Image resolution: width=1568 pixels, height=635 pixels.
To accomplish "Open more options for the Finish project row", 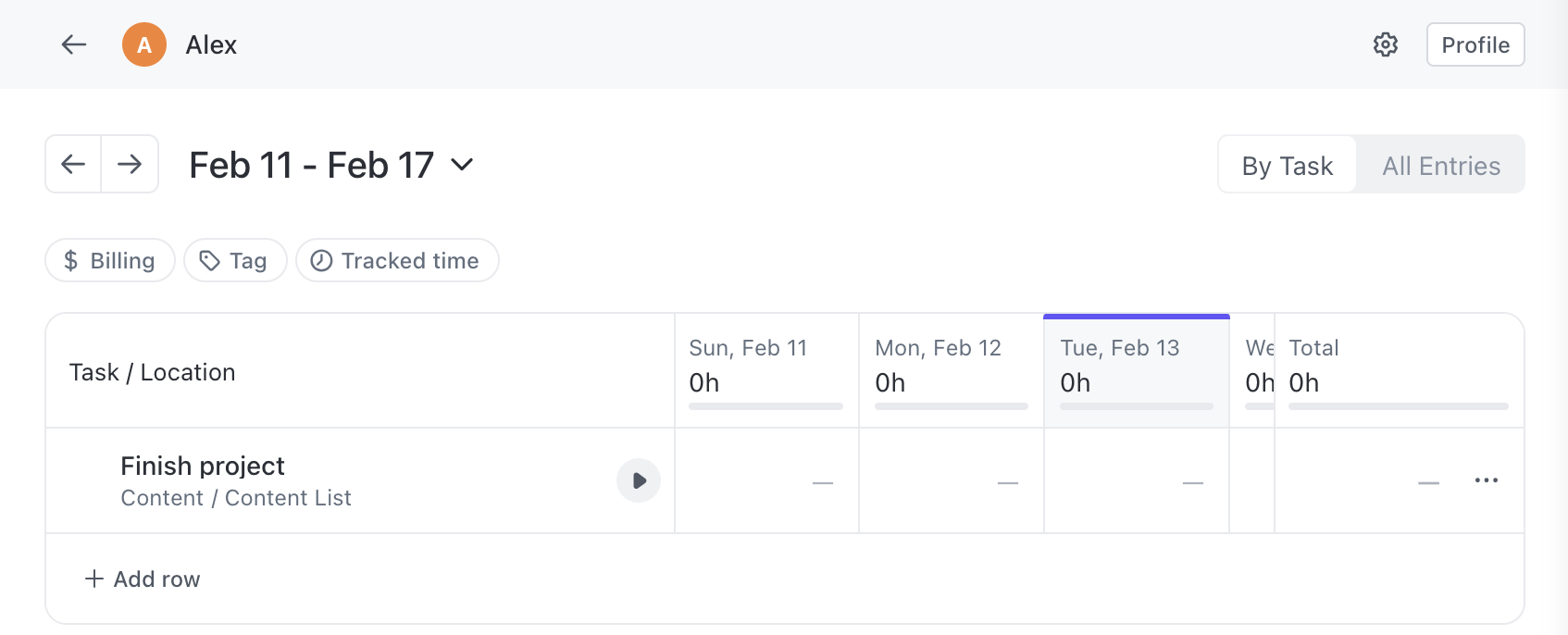I will coord(1487,480).
